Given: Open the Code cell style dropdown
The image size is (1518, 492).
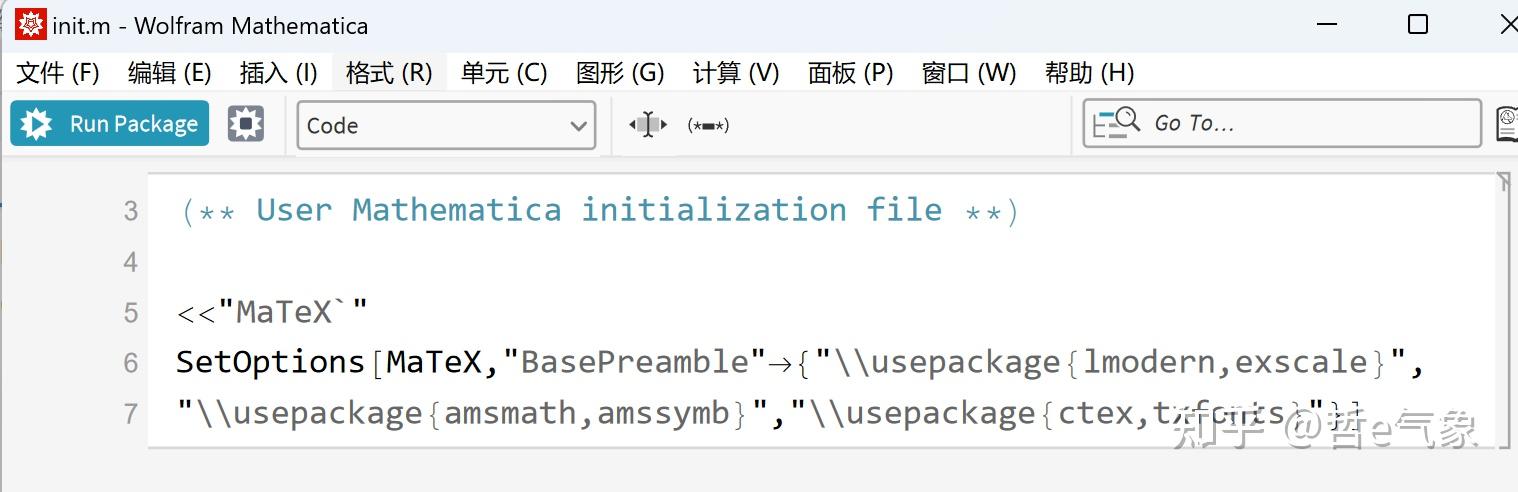Looking at the screenshot, I should pos(446,126).
